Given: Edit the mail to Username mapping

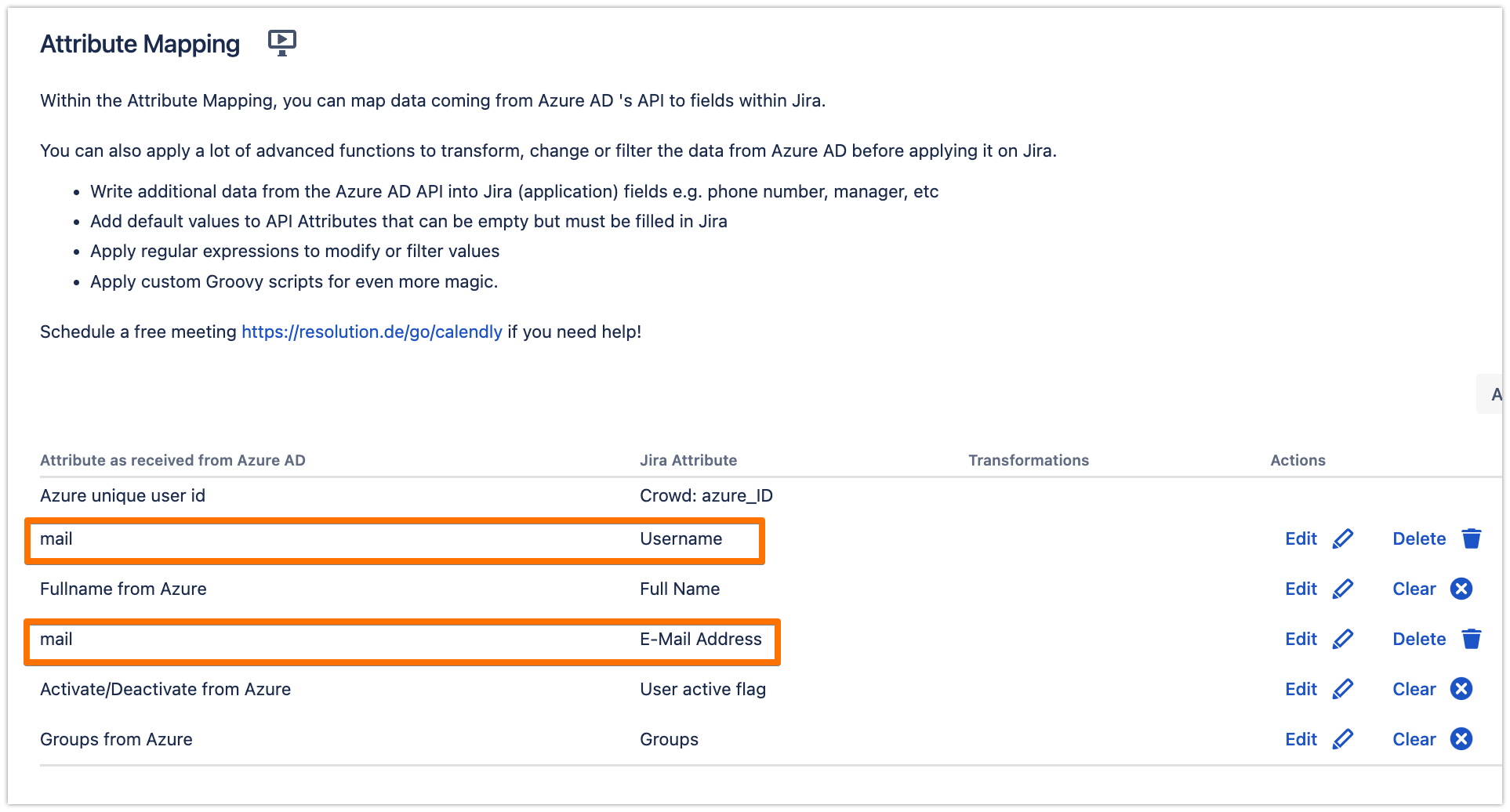Looking at the screenshot, I should 1301,538.
